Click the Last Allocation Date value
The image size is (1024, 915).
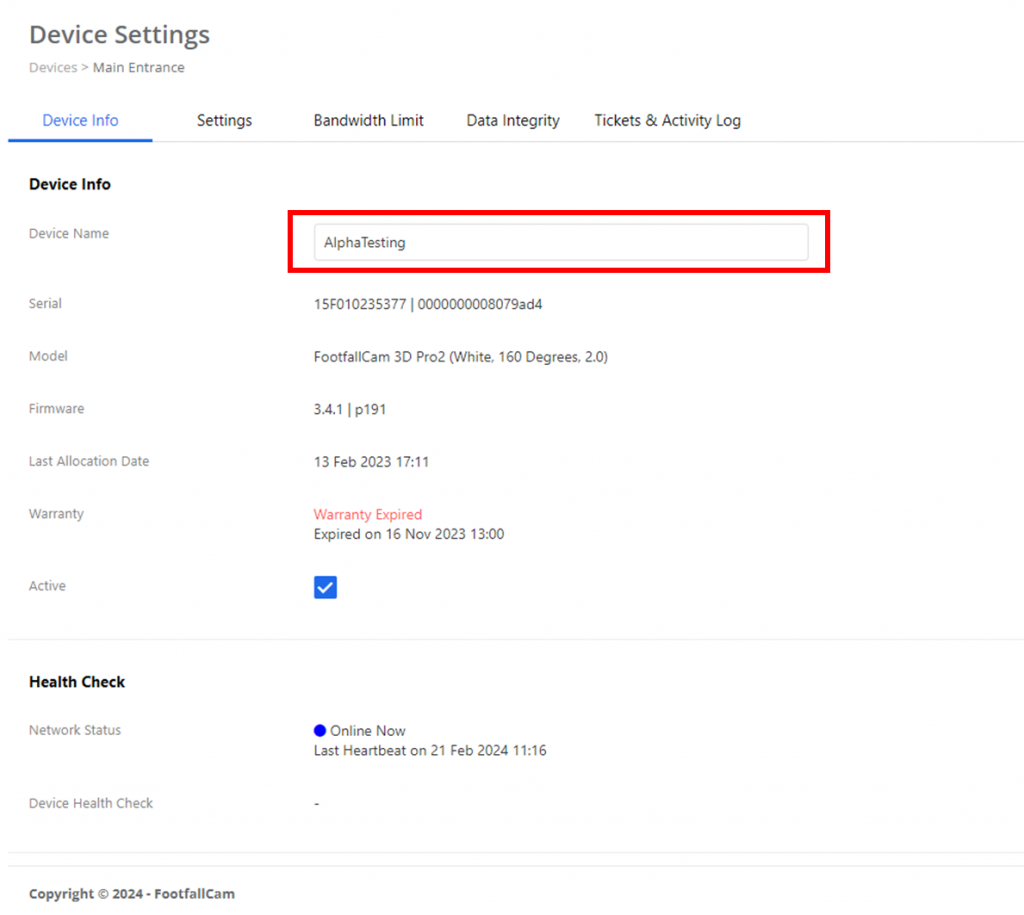click(377, 461)
